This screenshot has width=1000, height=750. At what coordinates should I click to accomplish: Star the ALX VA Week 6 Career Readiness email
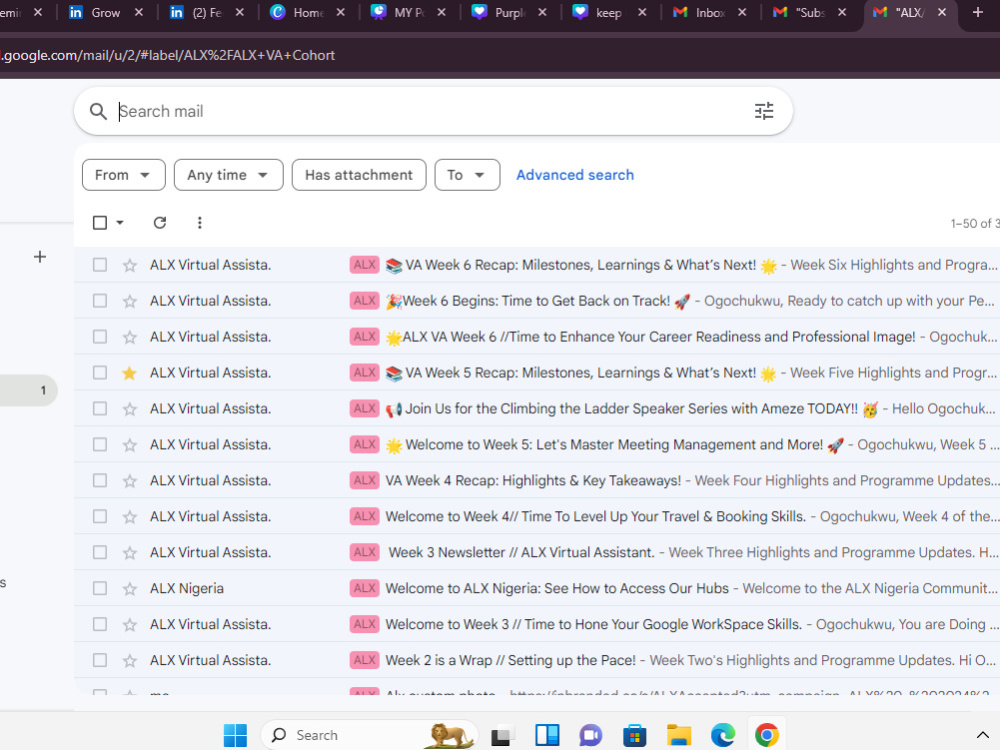click(129, 337)
